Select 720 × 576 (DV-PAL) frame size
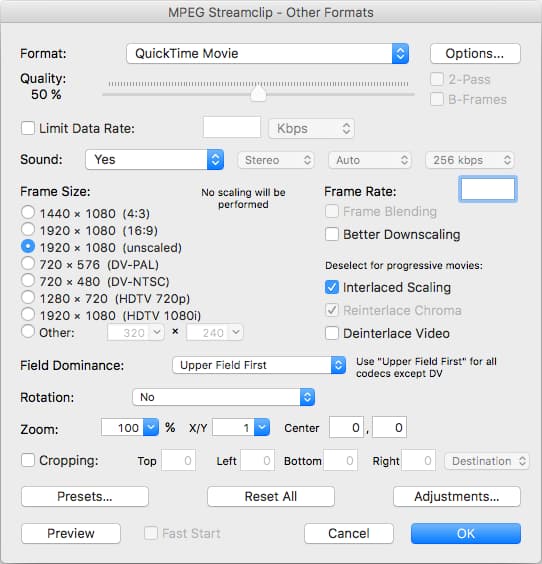The image size is (542, 564). pos(28,263)
